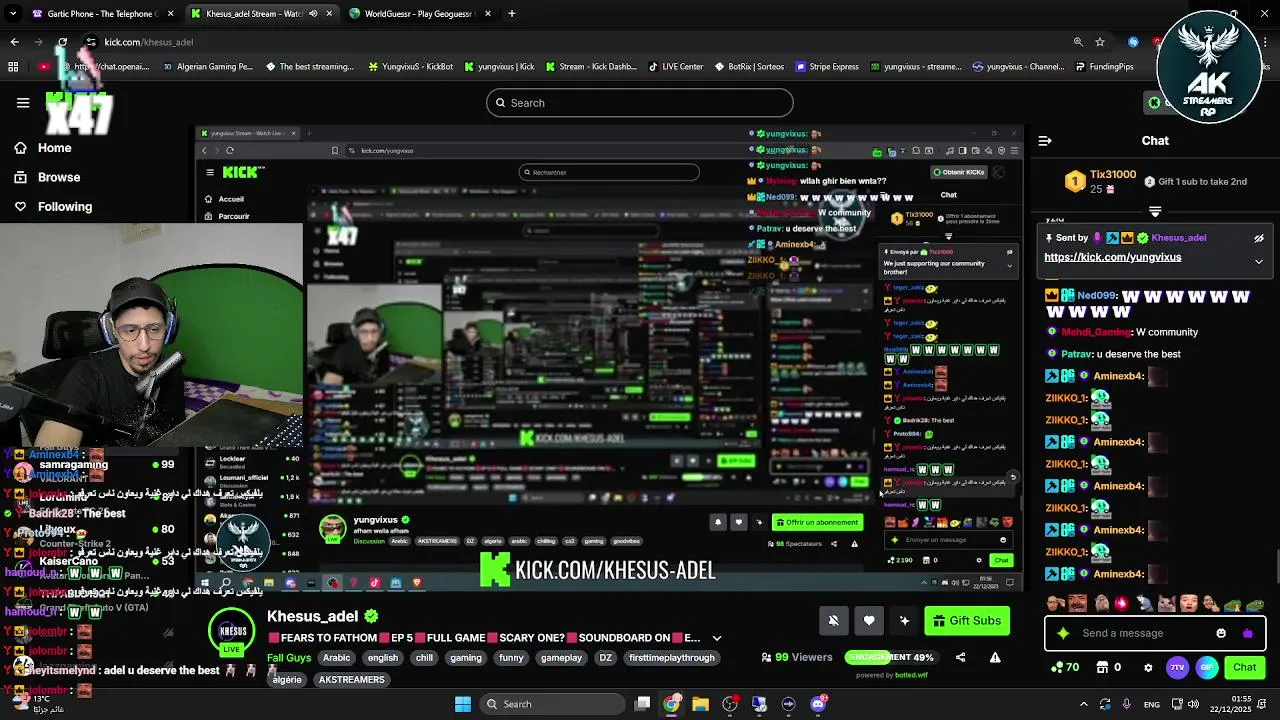Open Discord from taskbar
This screenshot has width=1280, height=720.
[x=818, y=704]
